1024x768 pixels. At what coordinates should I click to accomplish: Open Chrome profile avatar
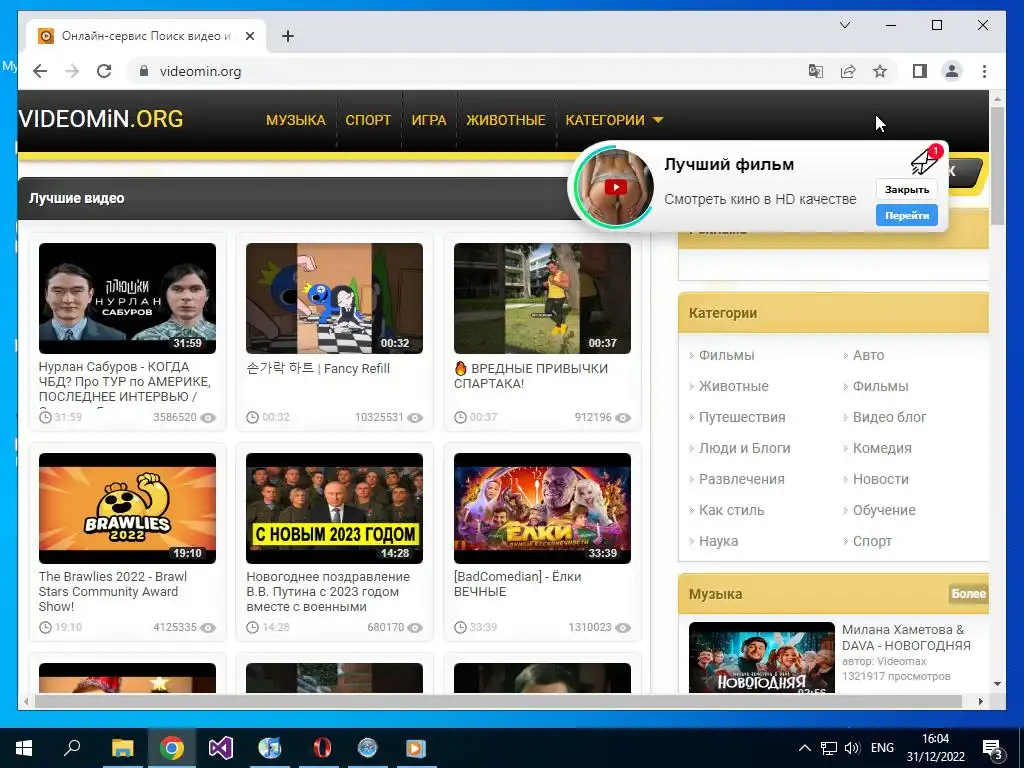pos(952,71)
